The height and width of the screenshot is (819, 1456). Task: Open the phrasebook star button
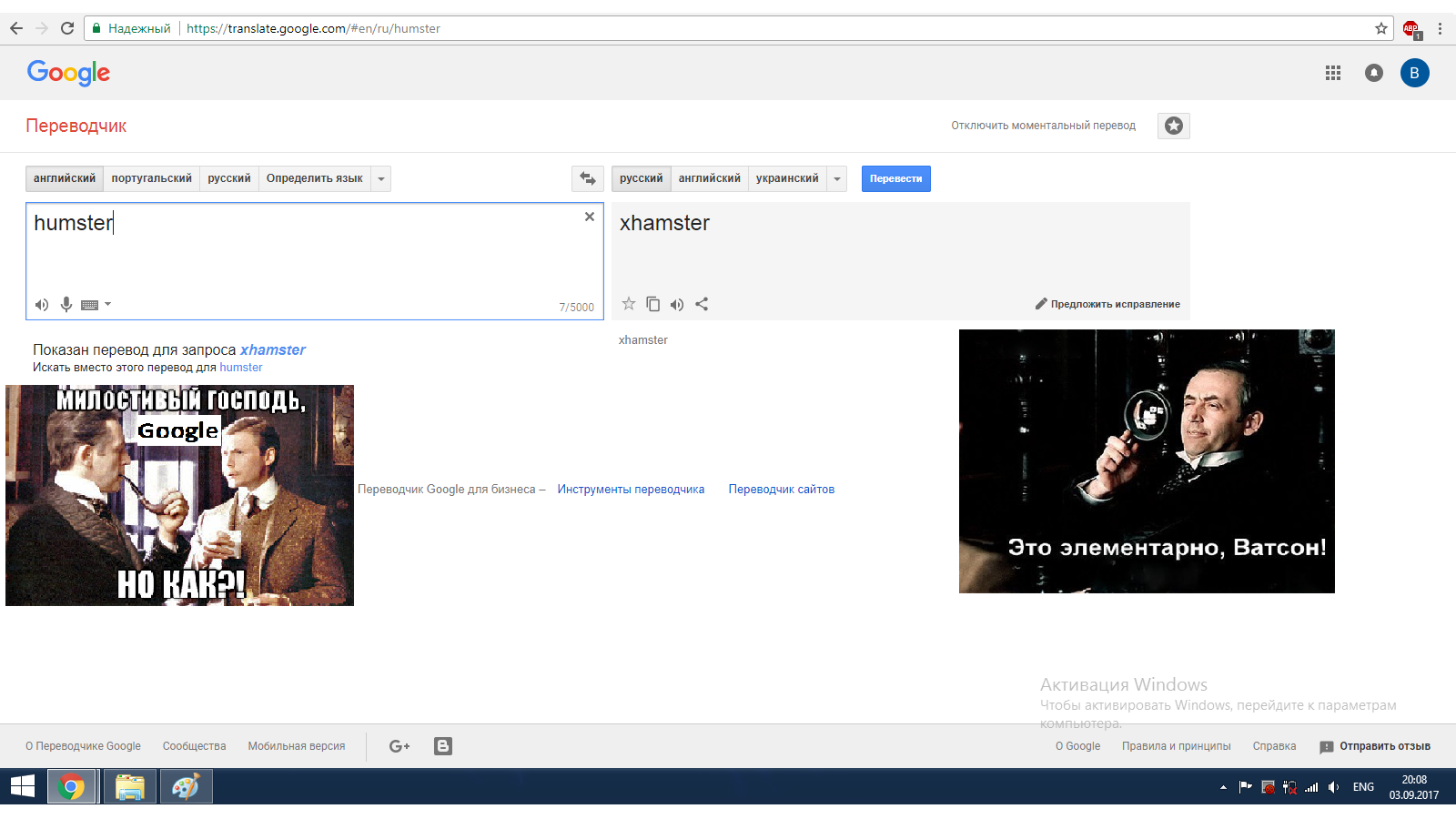(x=1174, y=126)
